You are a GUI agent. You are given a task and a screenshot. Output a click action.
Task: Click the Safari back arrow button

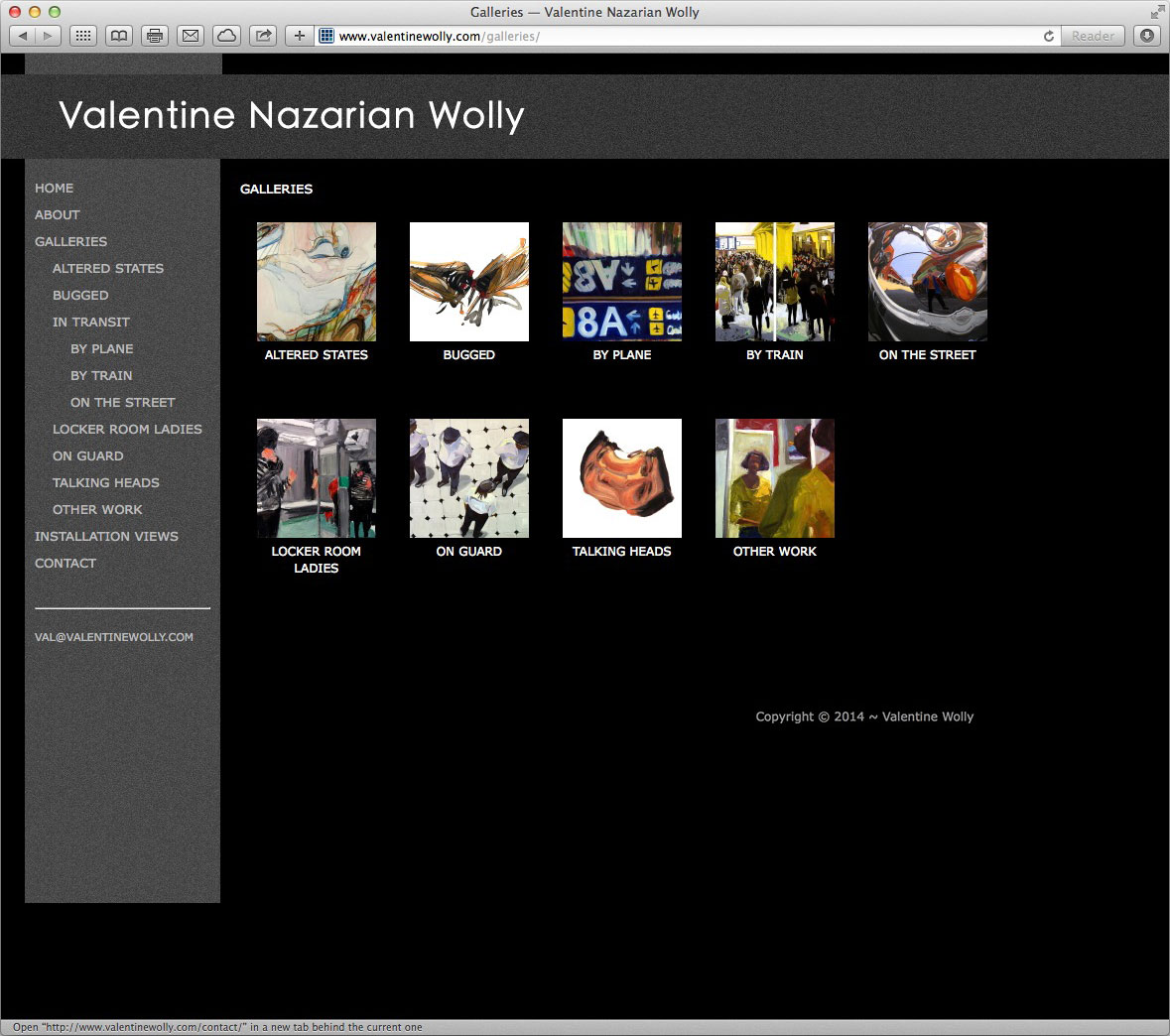click(23, 36)
